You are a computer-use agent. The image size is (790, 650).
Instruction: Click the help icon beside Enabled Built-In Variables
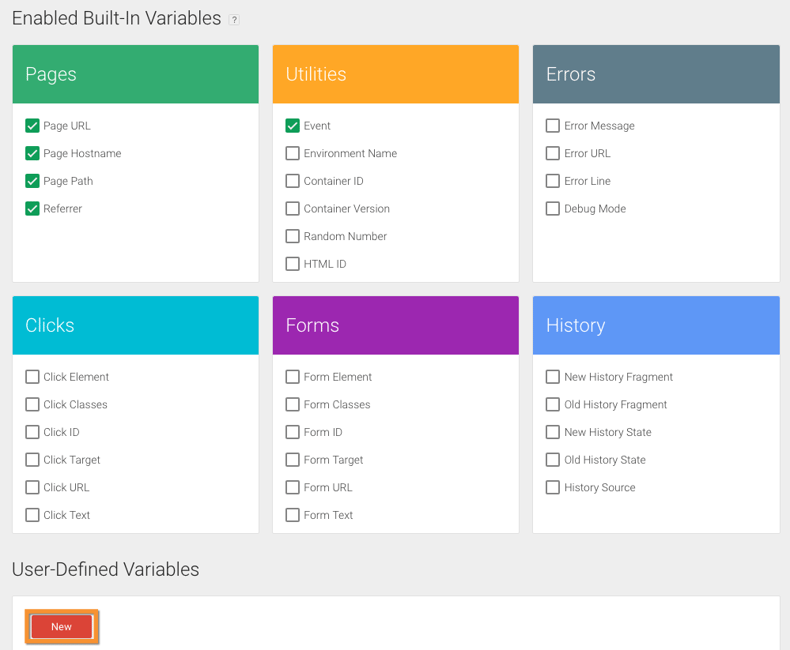[234, 20]
